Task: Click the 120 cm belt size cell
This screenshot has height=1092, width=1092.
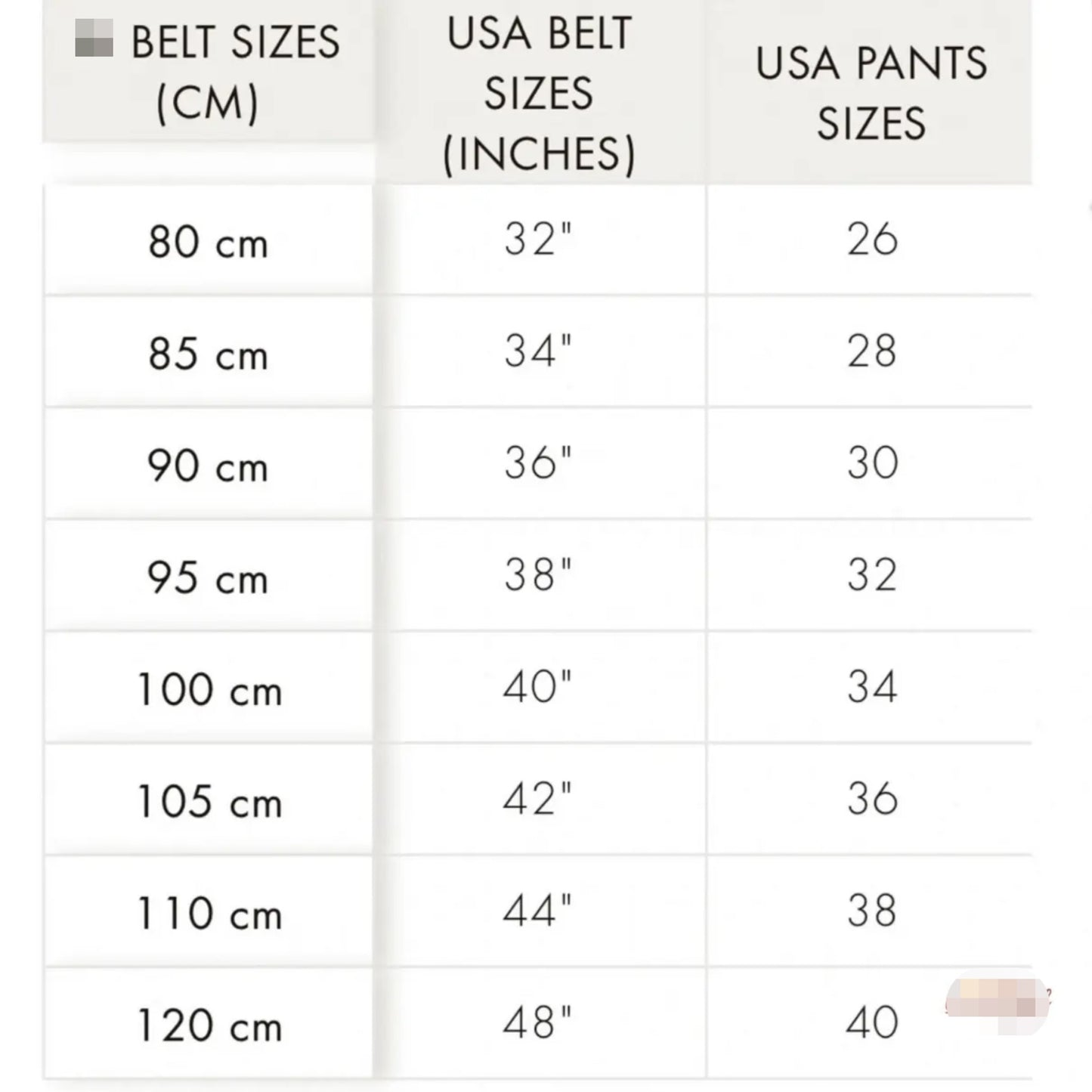Action: [209, 1023]
